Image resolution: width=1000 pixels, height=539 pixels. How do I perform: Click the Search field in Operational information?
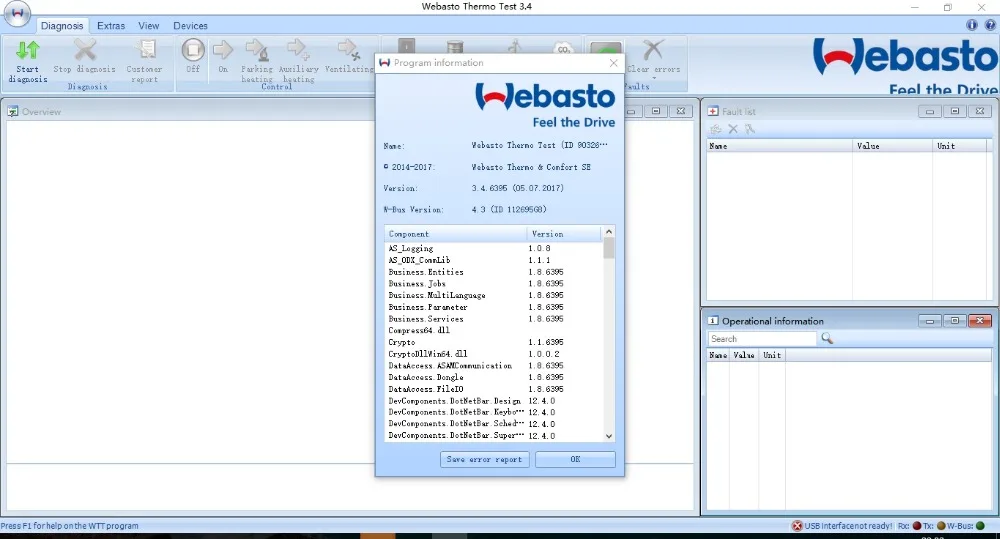point(762,339)
